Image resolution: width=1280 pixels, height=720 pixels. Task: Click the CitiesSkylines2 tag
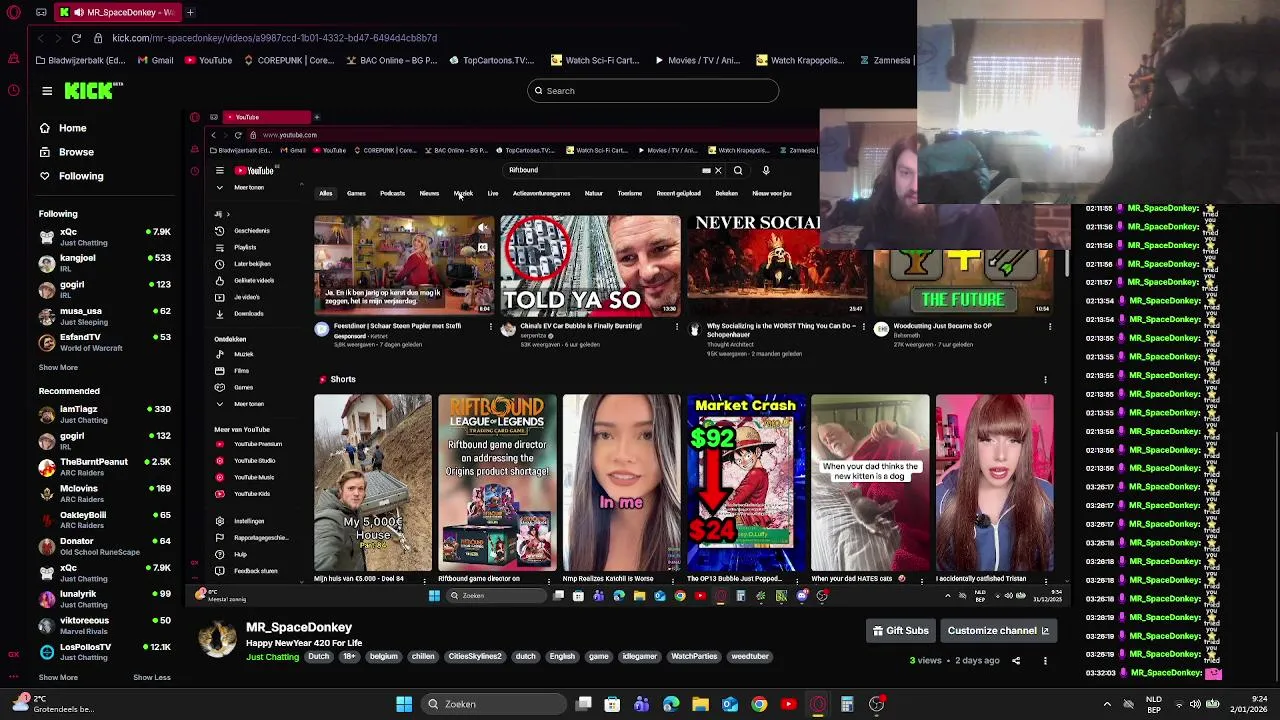pyautogui.click(x=475, y=657)
